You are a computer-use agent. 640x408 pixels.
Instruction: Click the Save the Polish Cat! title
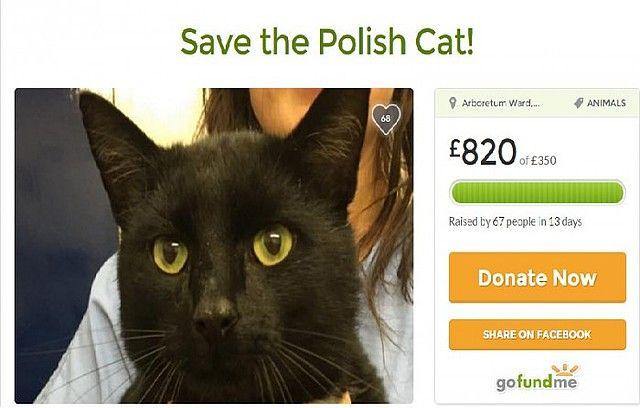click(327, 42)
